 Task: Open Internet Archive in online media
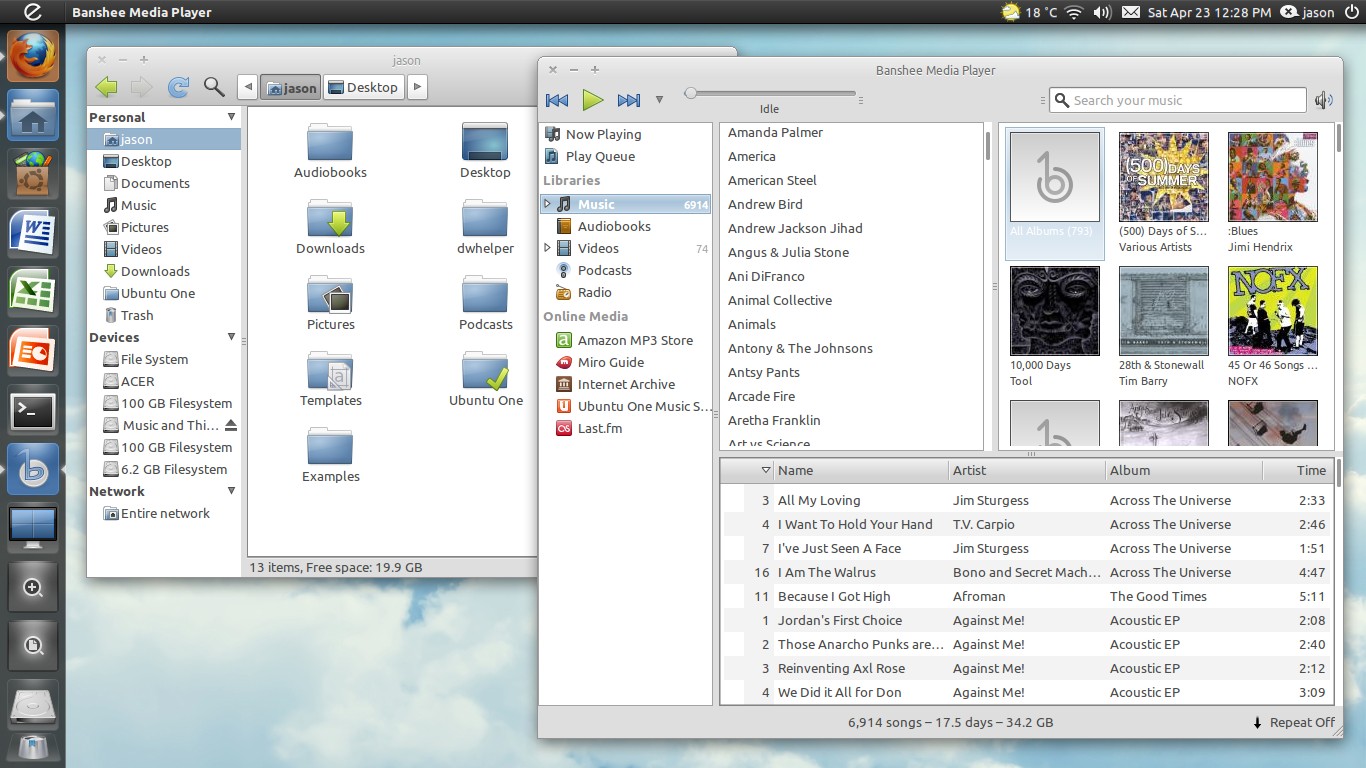pyautogui.click(x=625, y=384)
